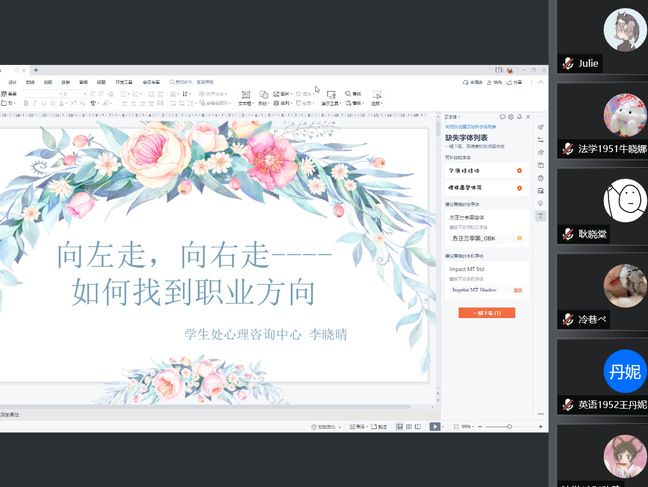Toggle the muted microphone icon beside Julie
Image resolution: width=648 pixels, height=487 pixels.
[x=567, y=63]
